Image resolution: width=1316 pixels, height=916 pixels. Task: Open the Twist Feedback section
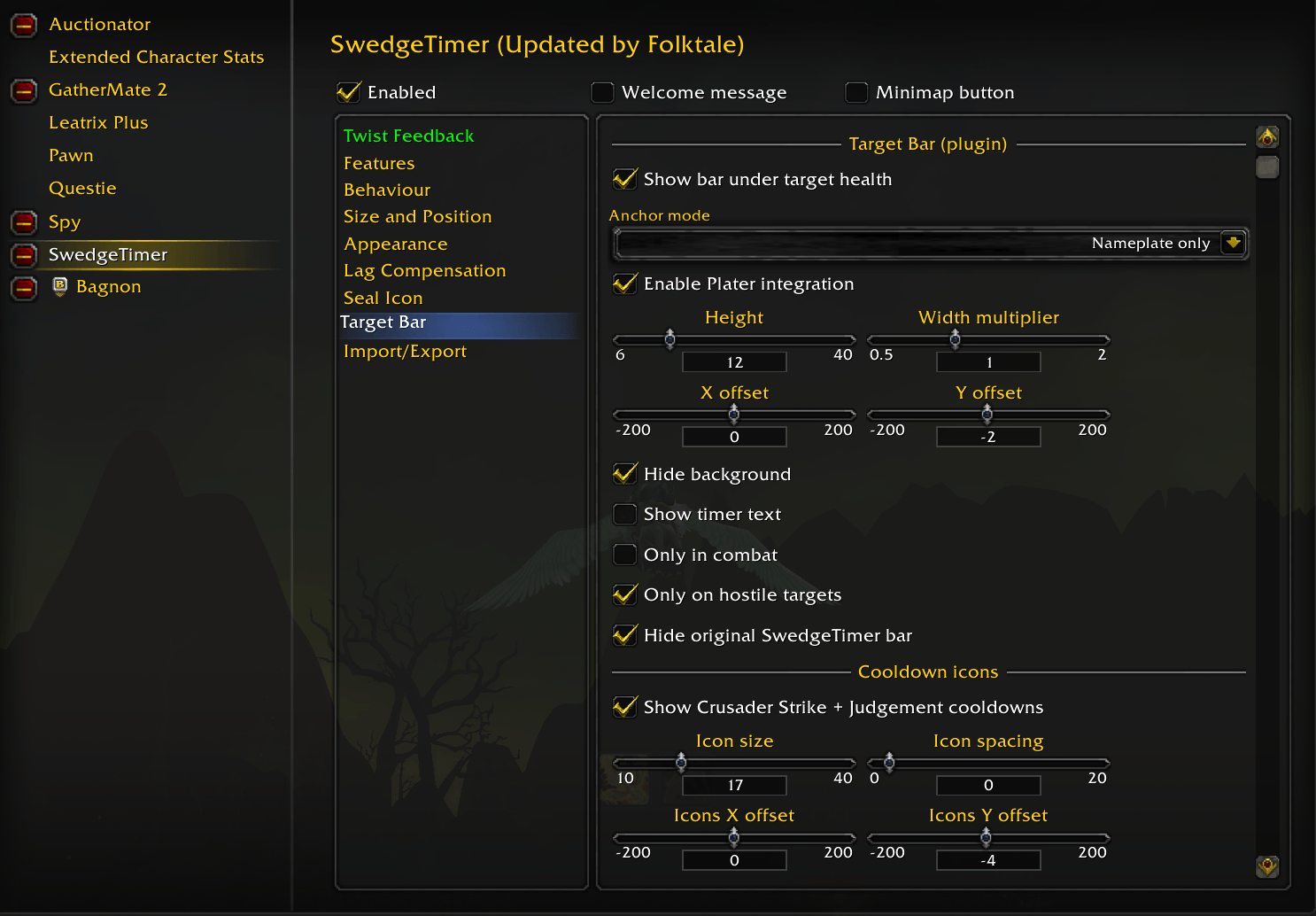(408, 136)
